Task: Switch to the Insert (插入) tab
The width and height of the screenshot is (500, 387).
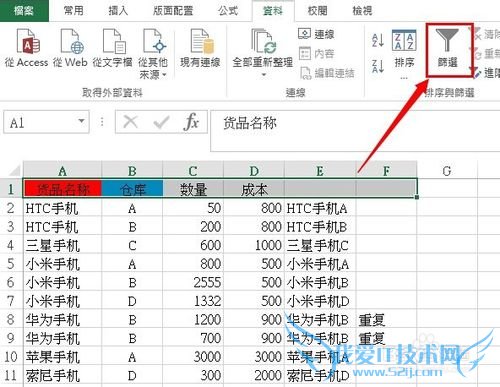Action: click(118, 11)
